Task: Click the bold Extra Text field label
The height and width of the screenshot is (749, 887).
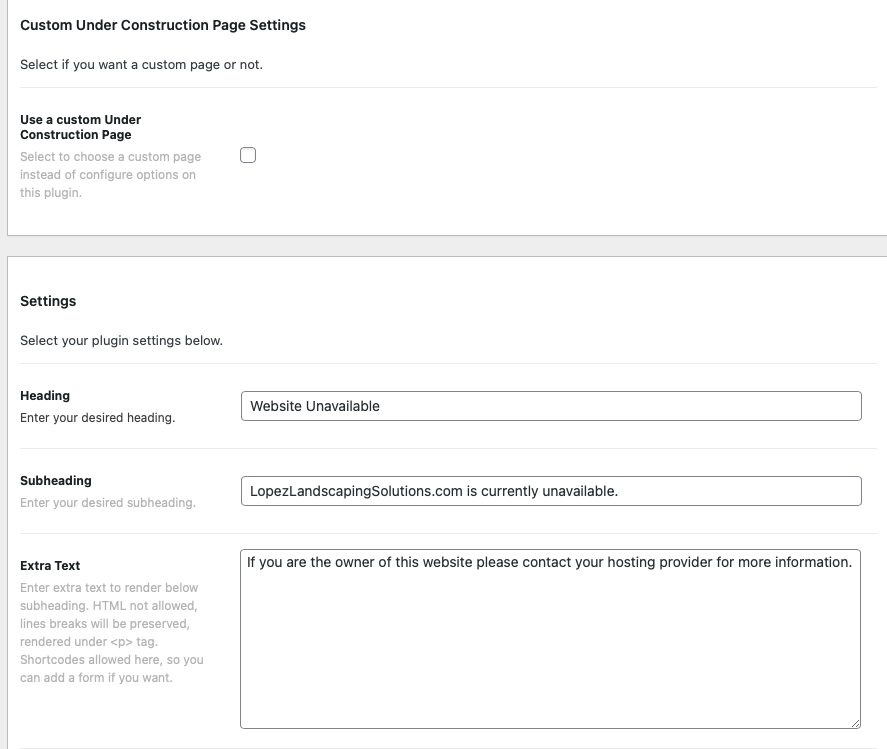Action: [x=50, y=566]
